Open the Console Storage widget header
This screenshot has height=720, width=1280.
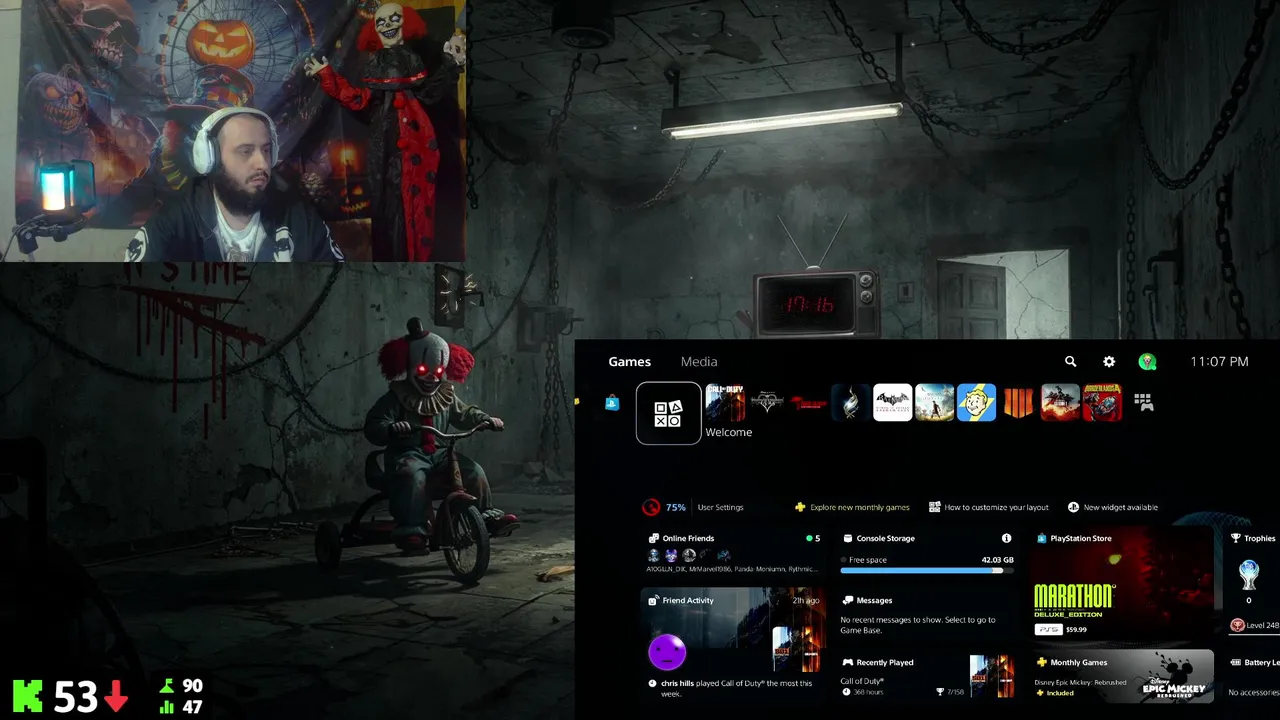[879, 538]
